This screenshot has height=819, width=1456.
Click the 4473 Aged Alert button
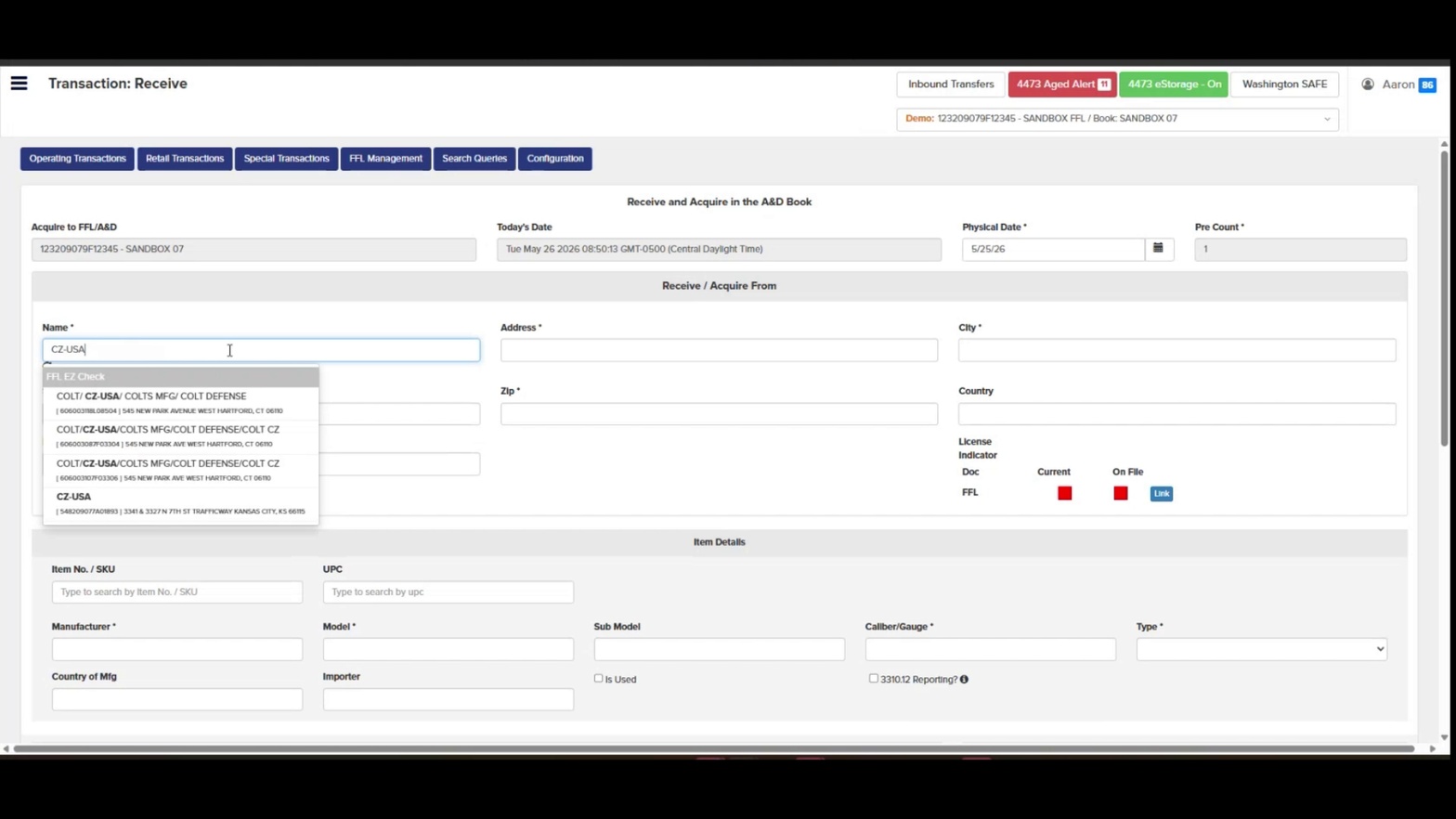[1062, 84]
